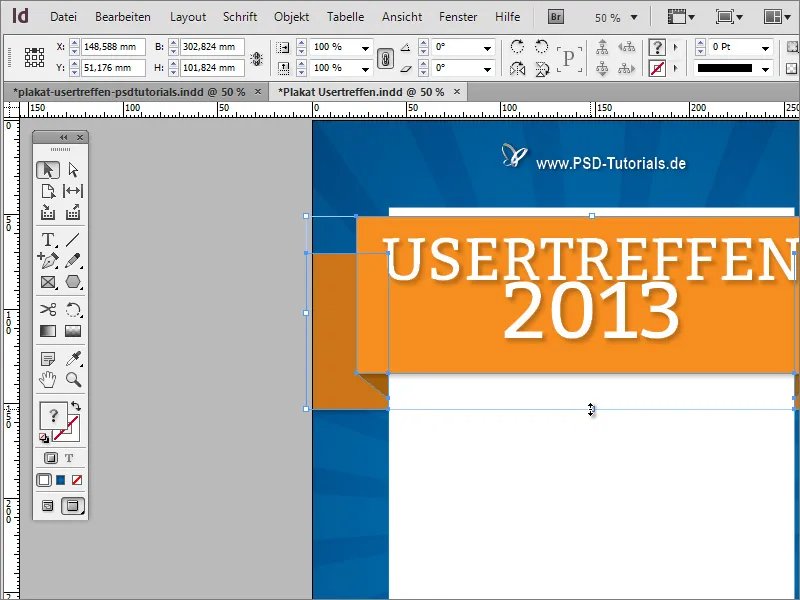Toggle formatting affects container

51,458
